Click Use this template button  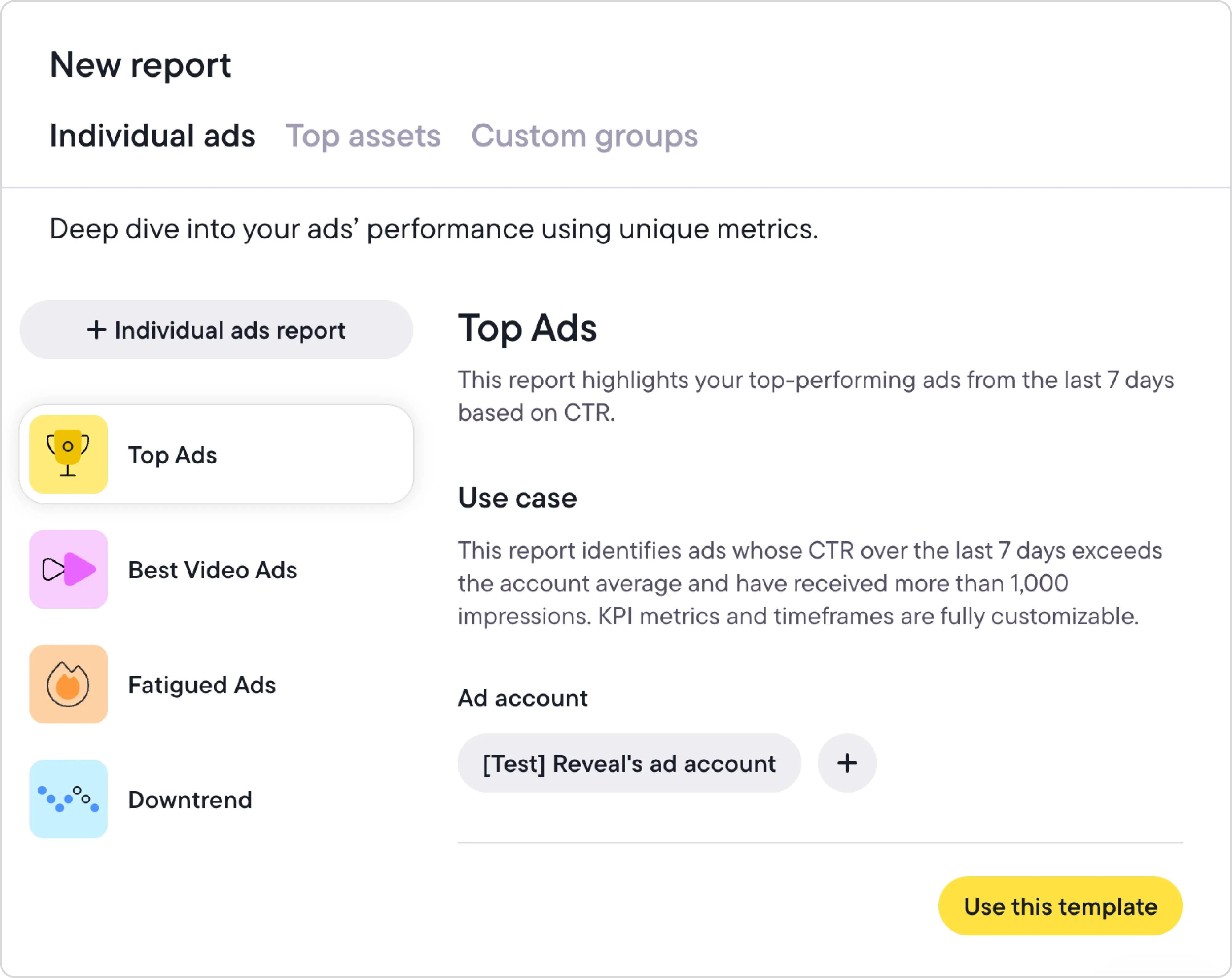pyautogui.click(x=1060, y=906)
